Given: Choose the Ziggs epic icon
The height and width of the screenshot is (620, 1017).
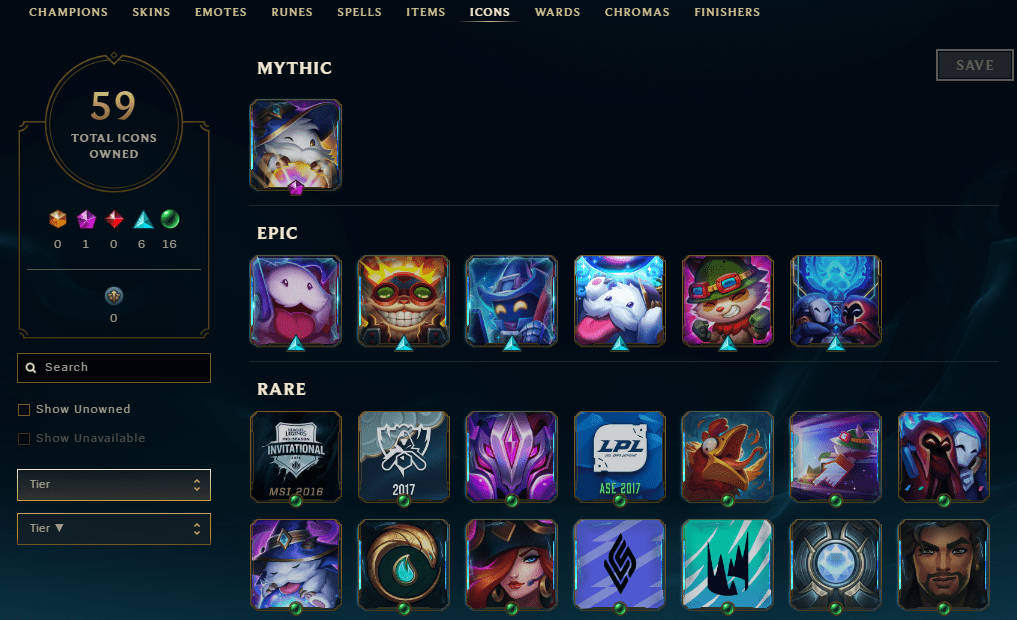Looking at the screenshot, I should coord(403,301).
